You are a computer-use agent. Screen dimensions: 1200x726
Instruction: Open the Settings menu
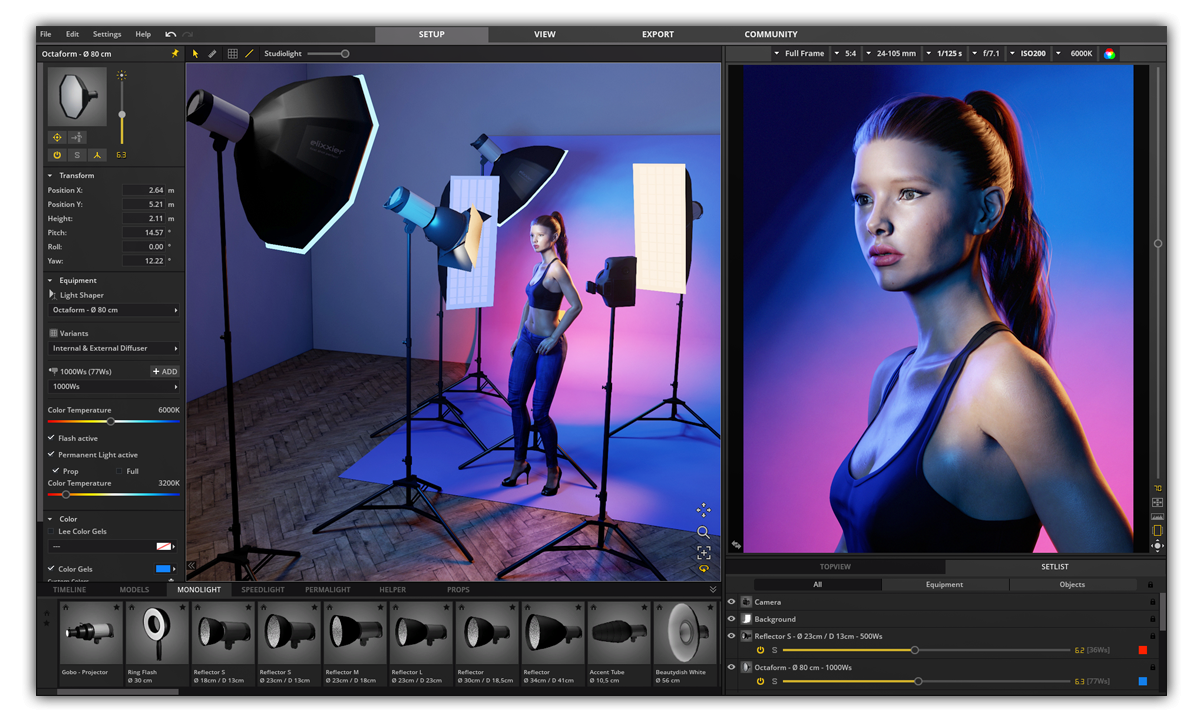(107, 34)
